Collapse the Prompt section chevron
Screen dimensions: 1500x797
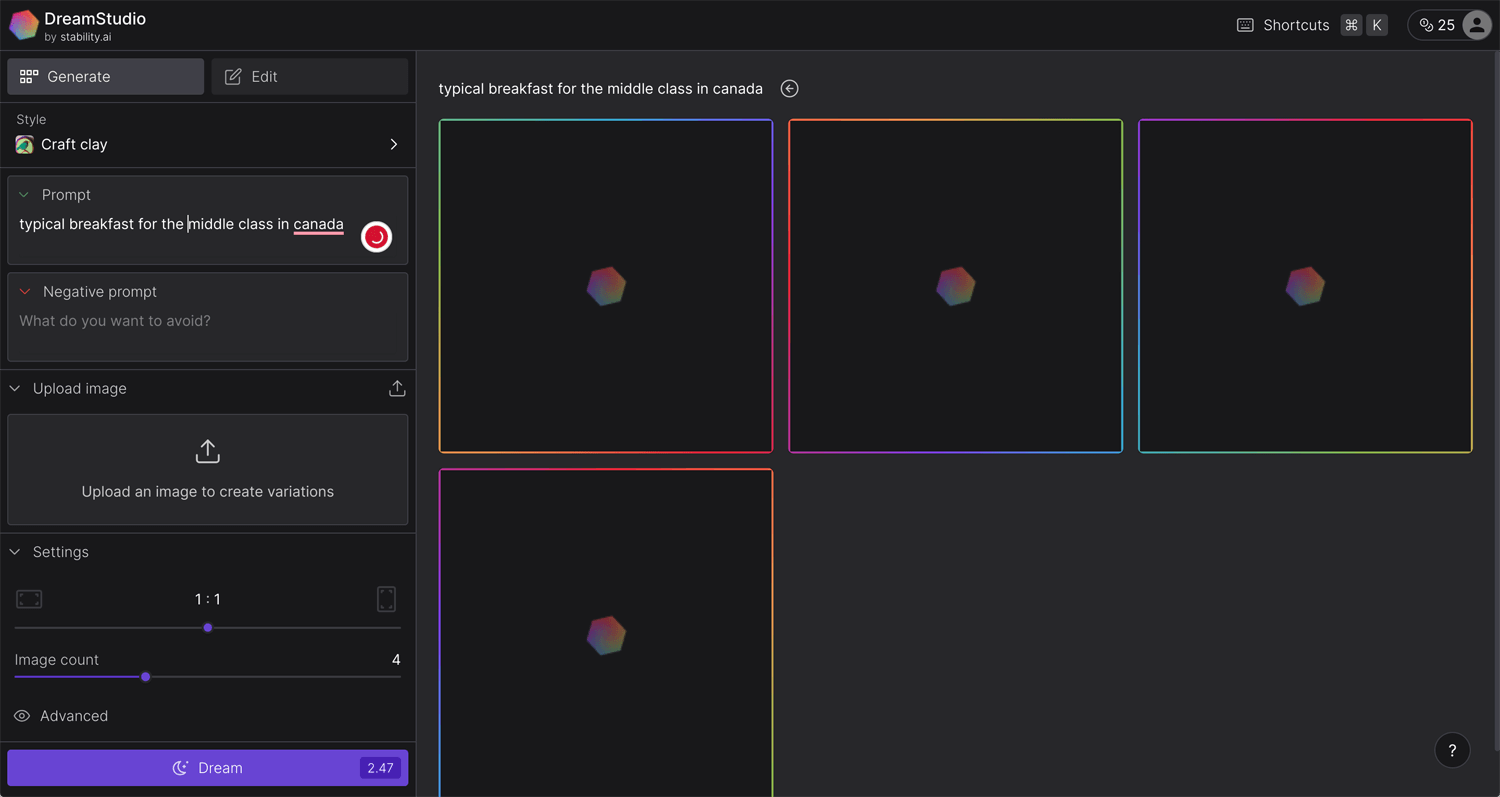(24, 195)
